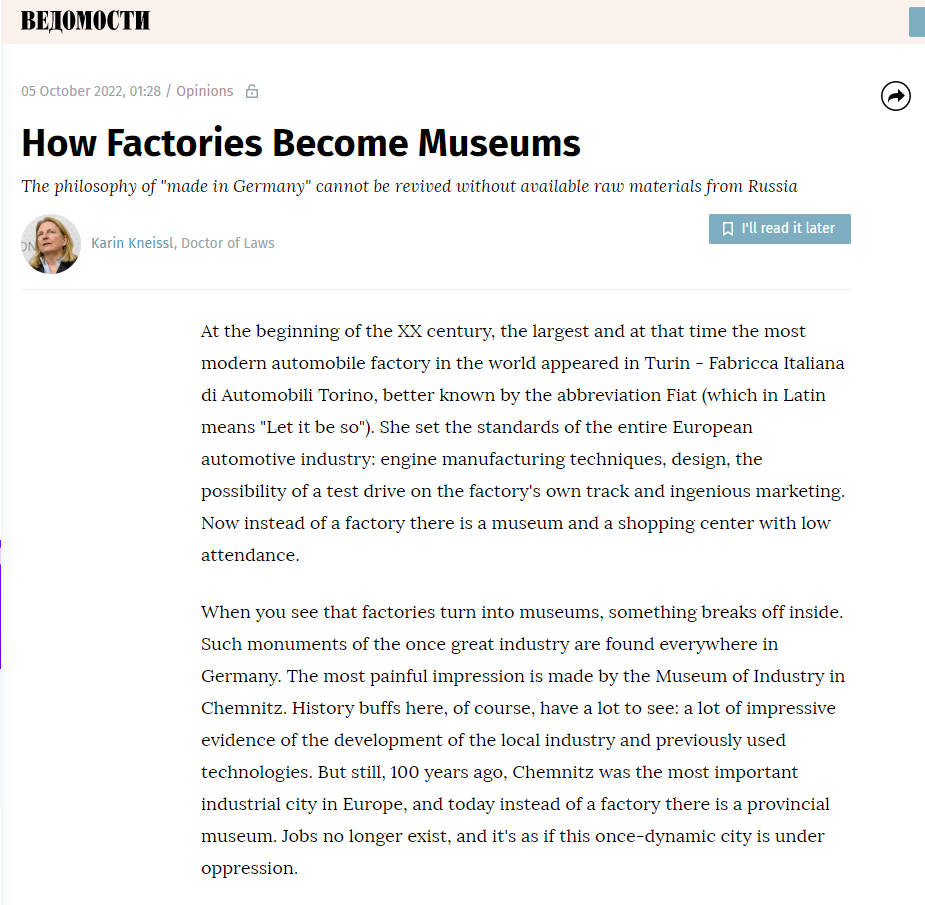
Task: Open the Vedomosti logo homepage link
Action: [x=86, y=21]
